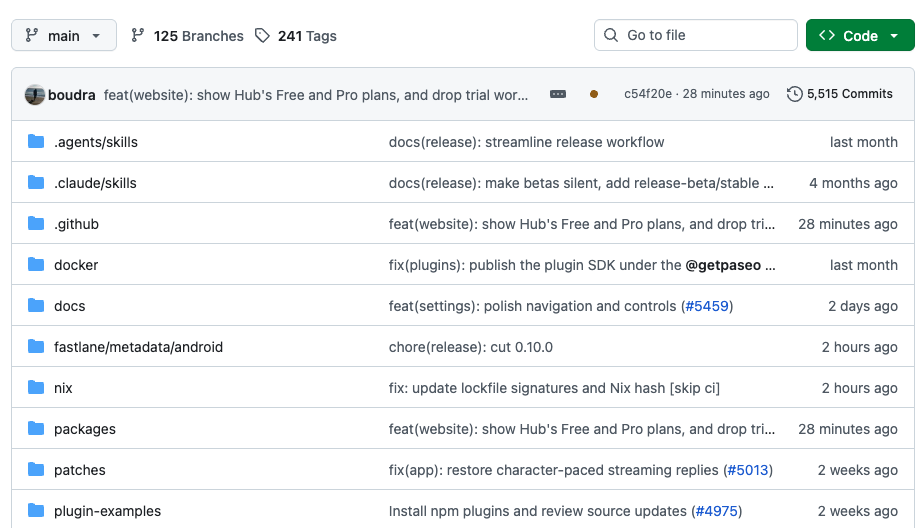Open commit 'fix(app): restore character-paced streaming replies'
The image size is (919, 528).
pyautogui.click(x=553, y=470)
